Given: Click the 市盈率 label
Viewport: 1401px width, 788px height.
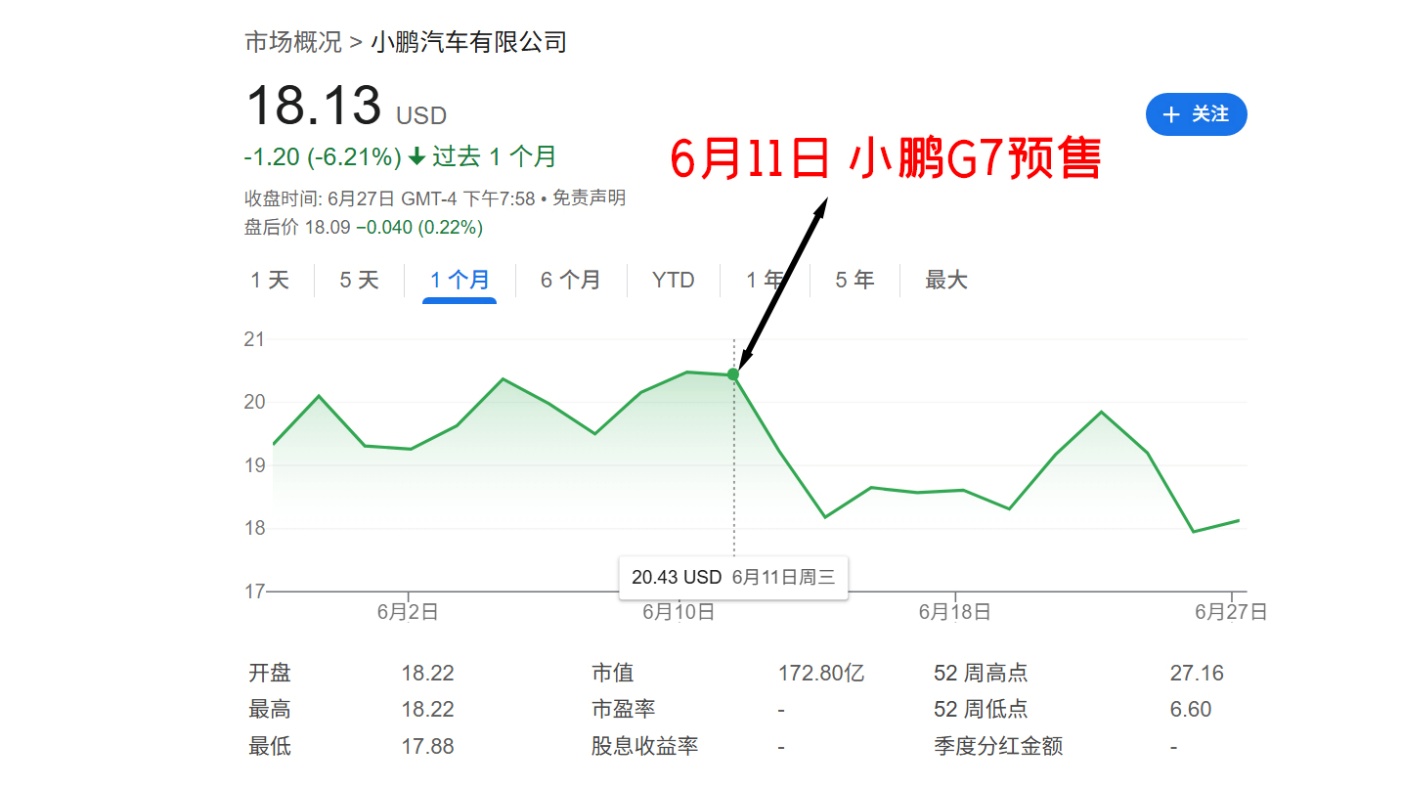Looking at the screenshot, I should (x=623, y=710).
